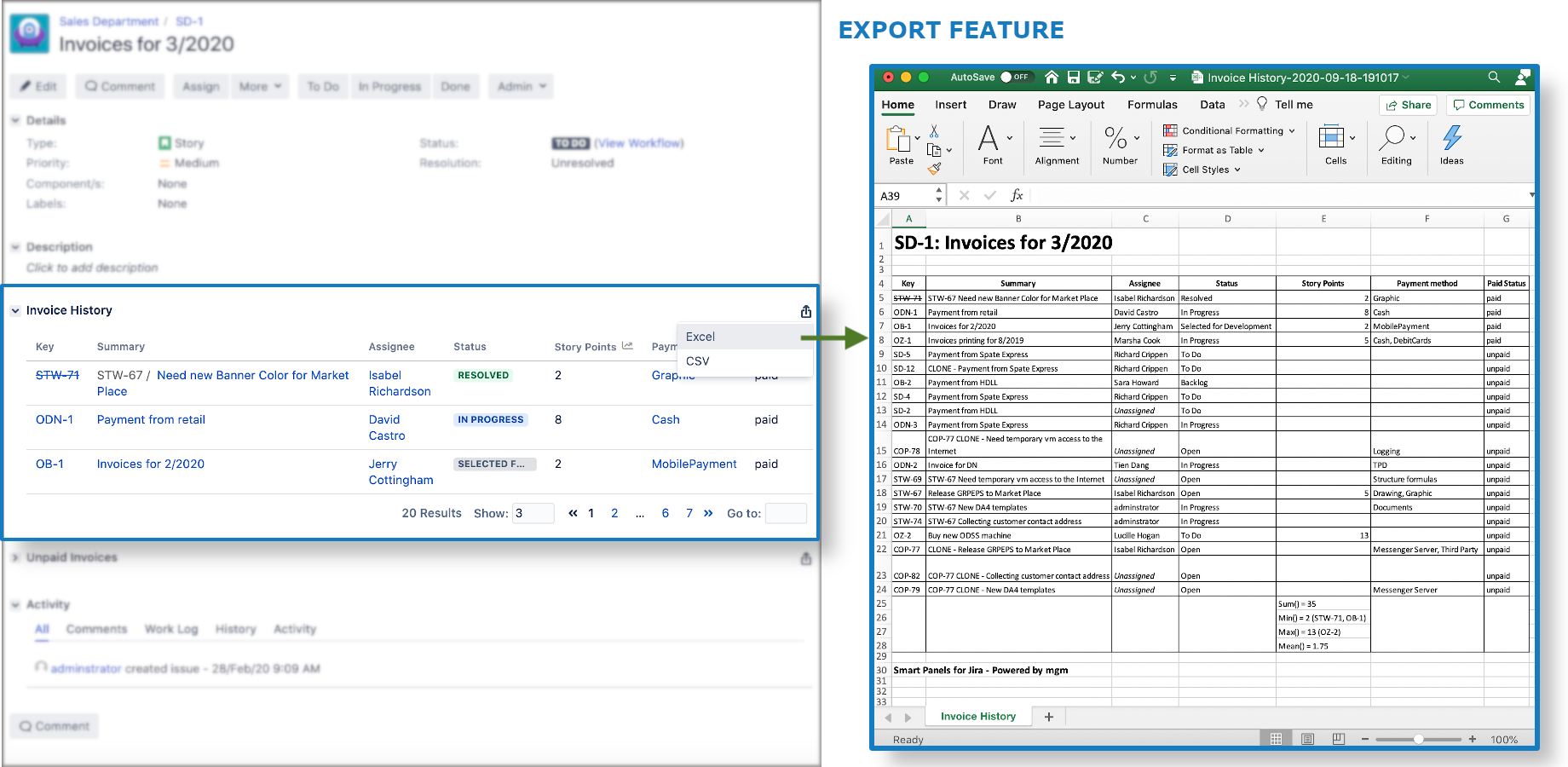
Task: Click the export icon in Invoice History panel
Action: coord(805,312)
